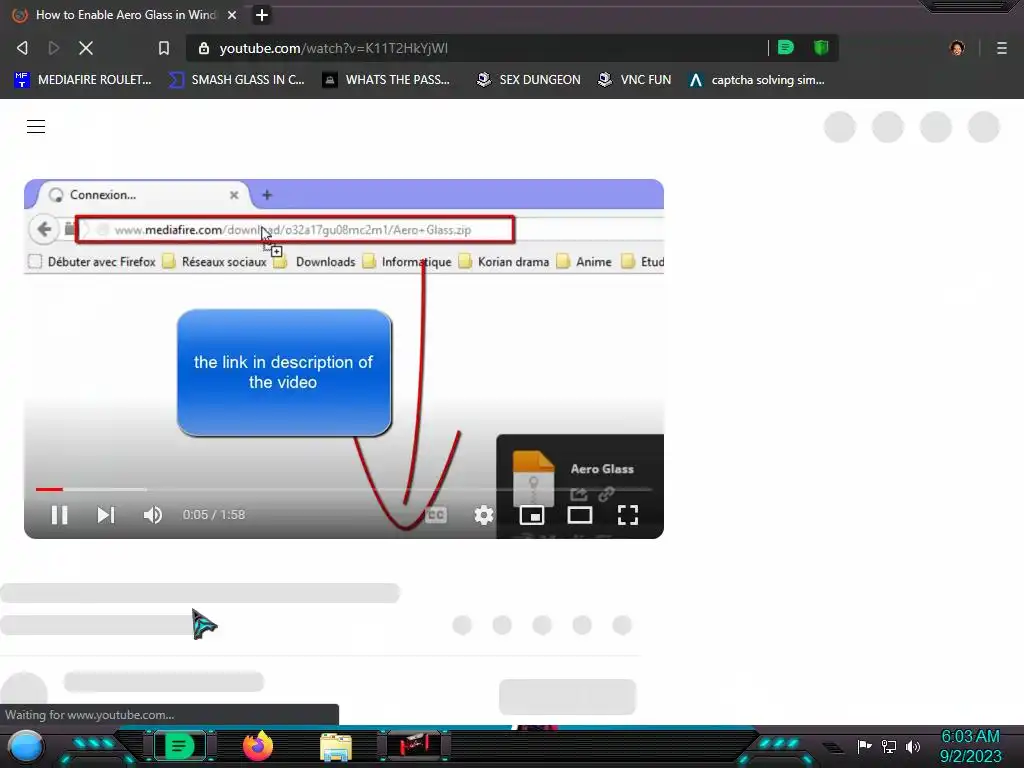Screen dimensions: 1024x768
Task: Open a new browser tab with plus button
Action: (262, 14)
